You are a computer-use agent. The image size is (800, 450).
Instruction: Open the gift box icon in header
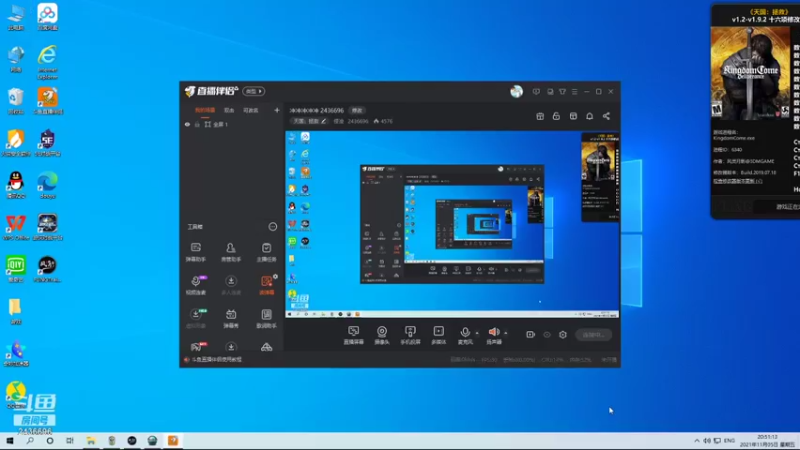coord(540,116)
